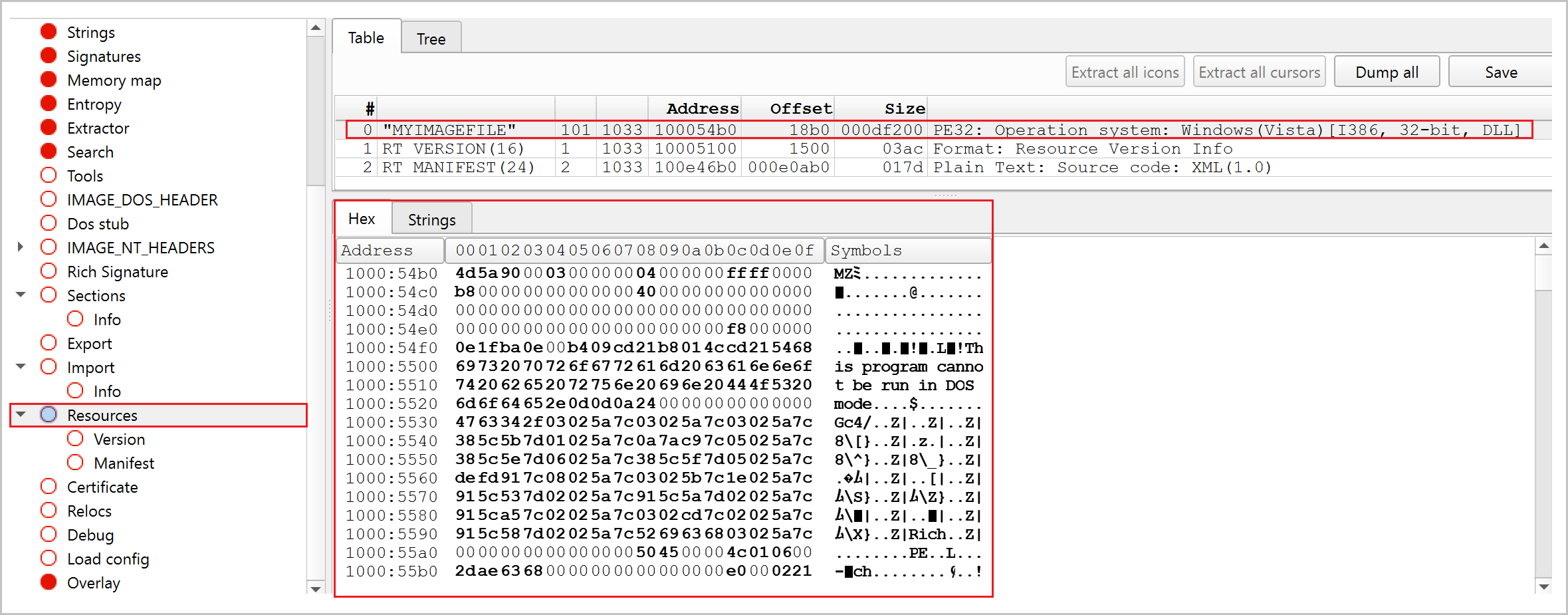Select the IMAGE_DOS_HEADER tree entry
This screenshot has height=615, width=1568.
click(142, 200)
